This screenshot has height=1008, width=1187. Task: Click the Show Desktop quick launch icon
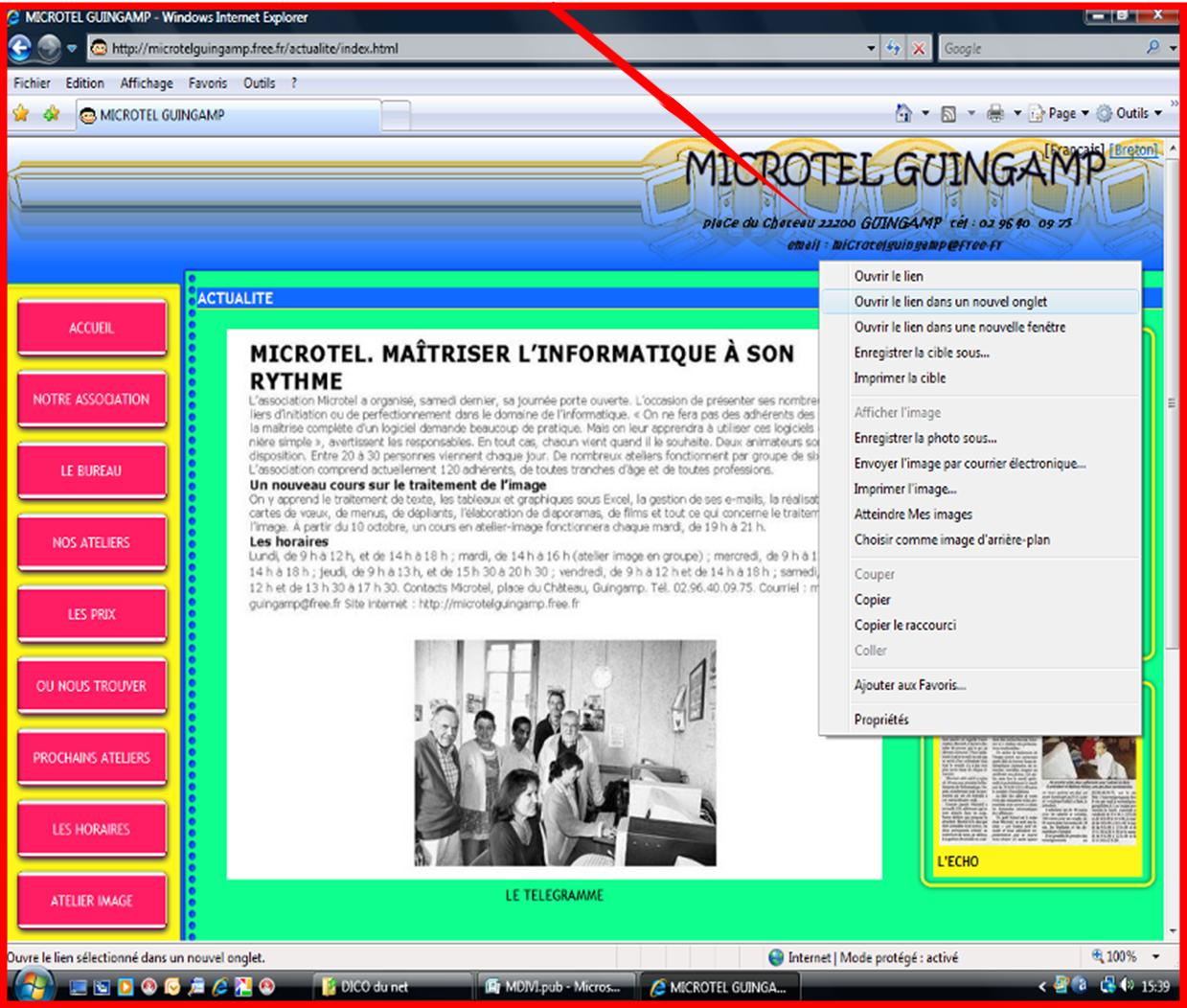(x=79, y=987)
